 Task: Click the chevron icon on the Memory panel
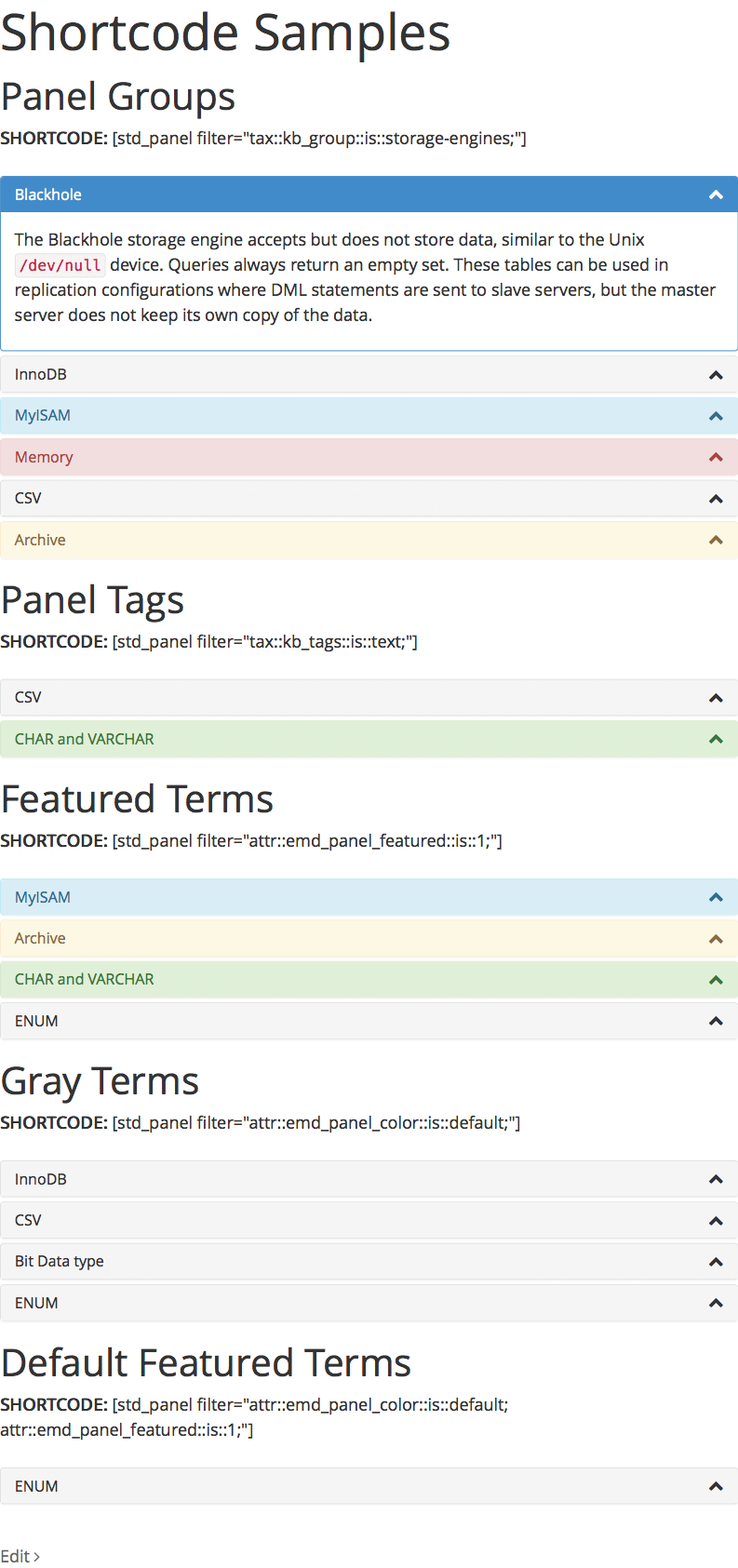pos(716,457)
